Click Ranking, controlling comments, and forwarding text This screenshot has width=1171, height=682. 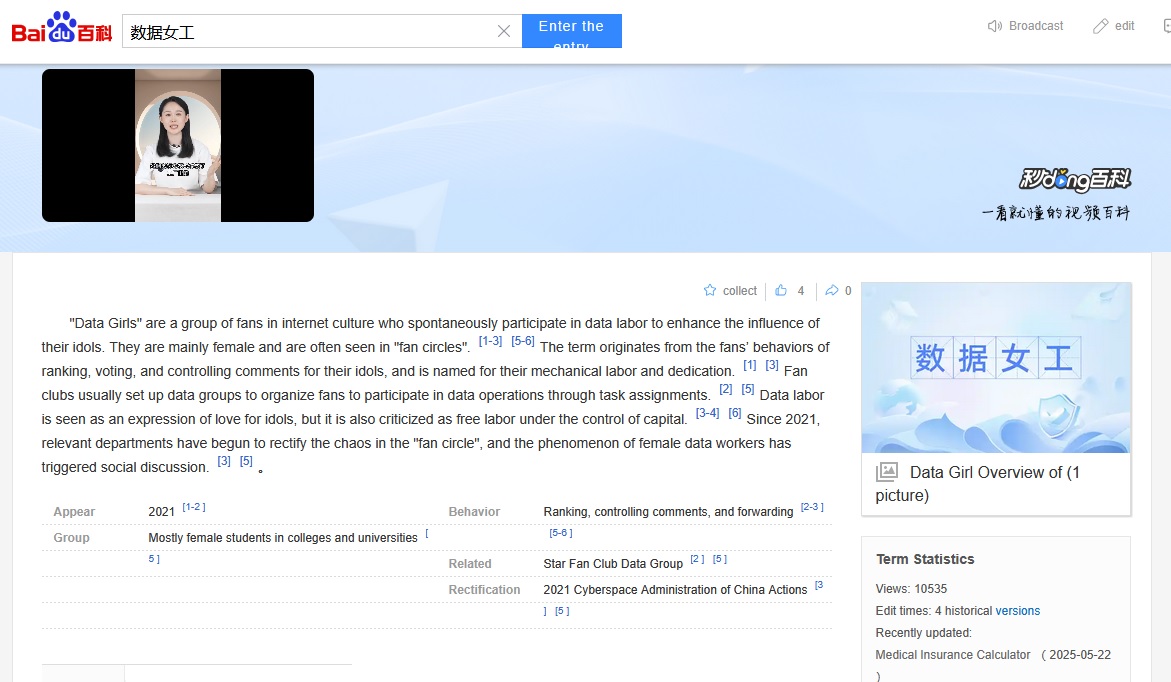click(668, 512)
